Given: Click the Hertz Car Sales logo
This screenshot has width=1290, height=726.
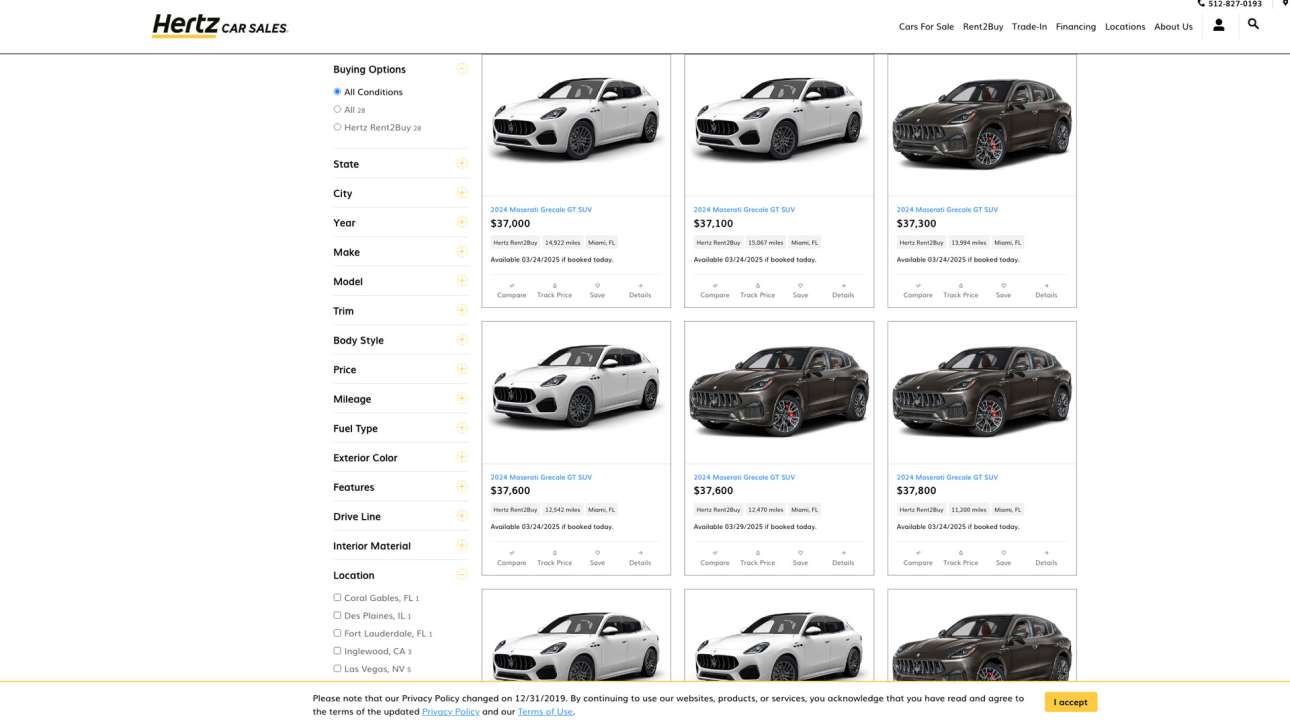Looking at the screenshot, I should pyautogui.click(x=219, y=26).
